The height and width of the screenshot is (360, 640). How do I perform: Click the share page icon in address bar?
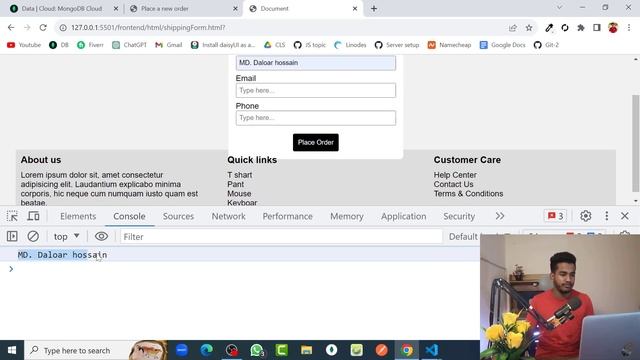[x=513, y=27]
